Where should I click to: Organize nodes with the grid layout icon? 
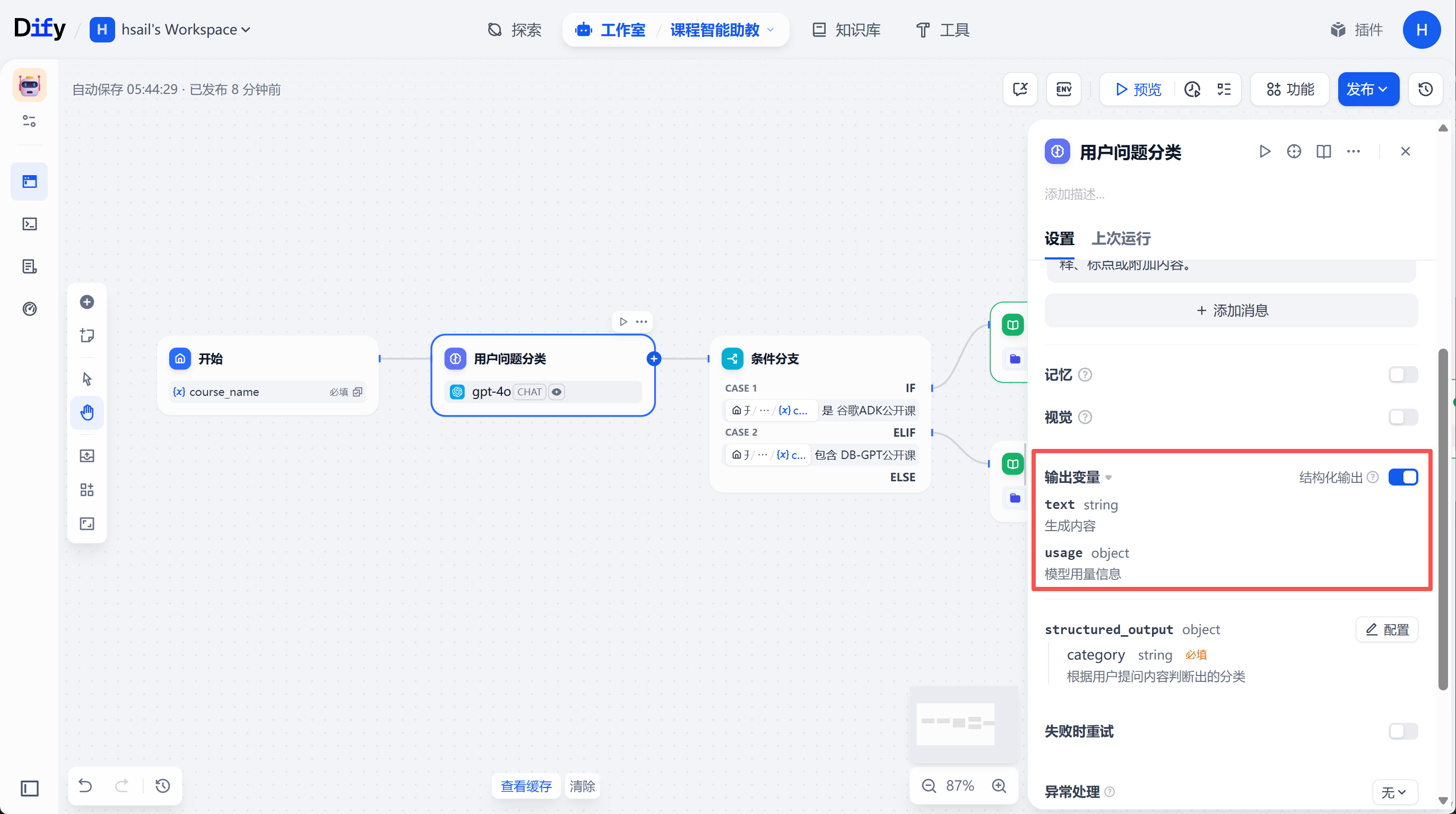[87, 490]
